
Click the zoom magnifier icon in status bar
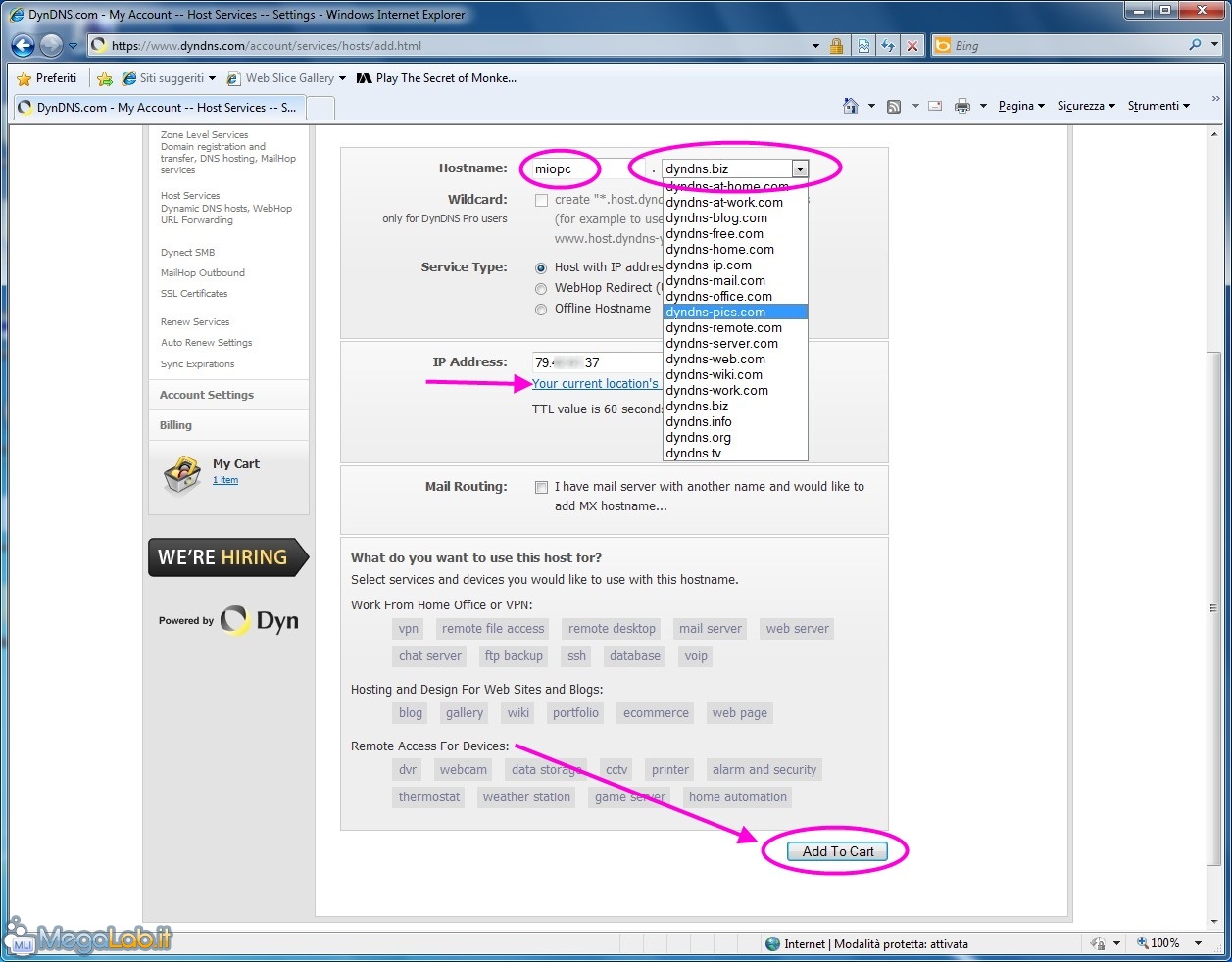coord(1143,943)
